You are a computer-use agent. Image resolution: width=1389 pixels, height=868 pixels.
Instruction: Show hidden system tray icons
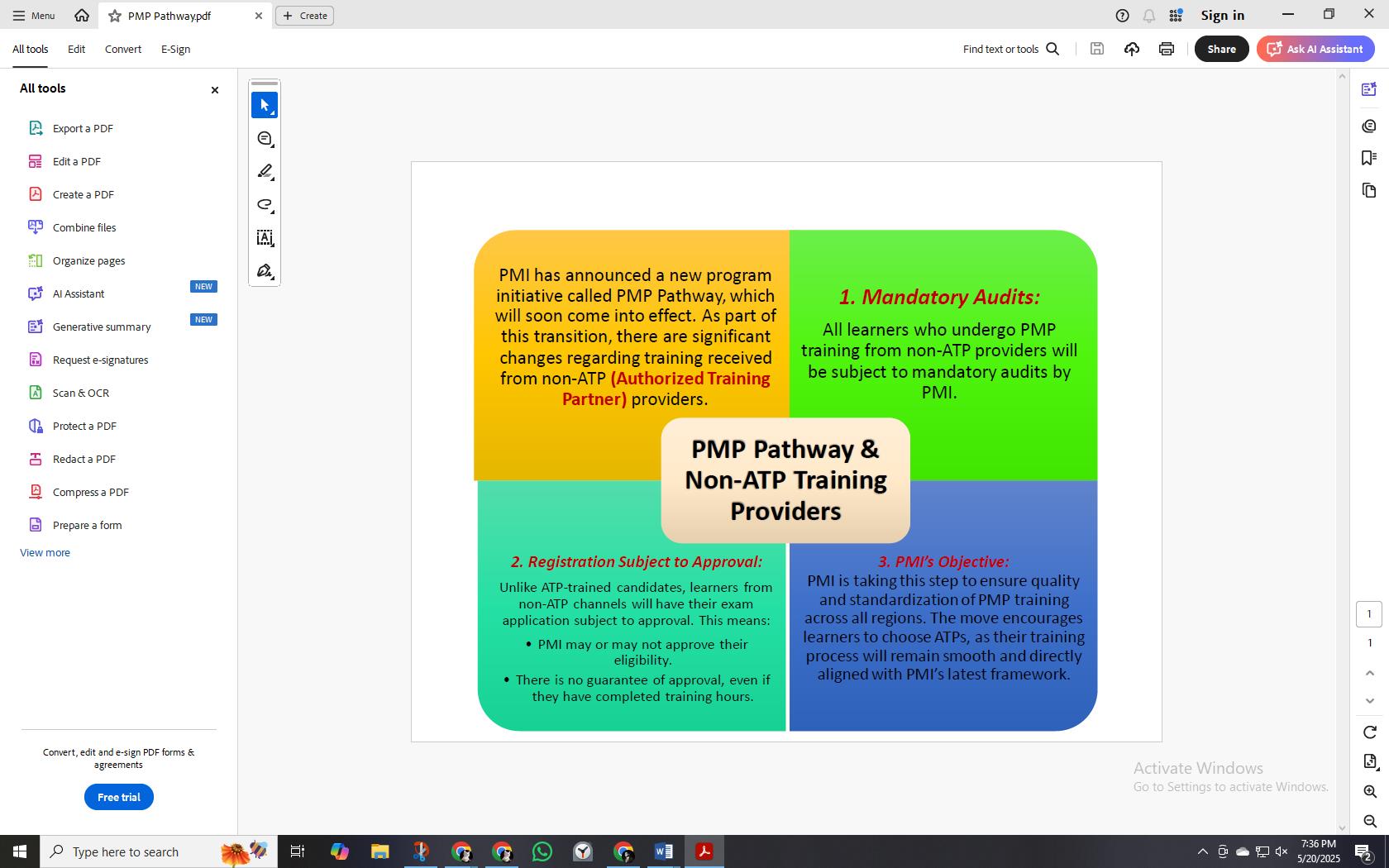1202,851
